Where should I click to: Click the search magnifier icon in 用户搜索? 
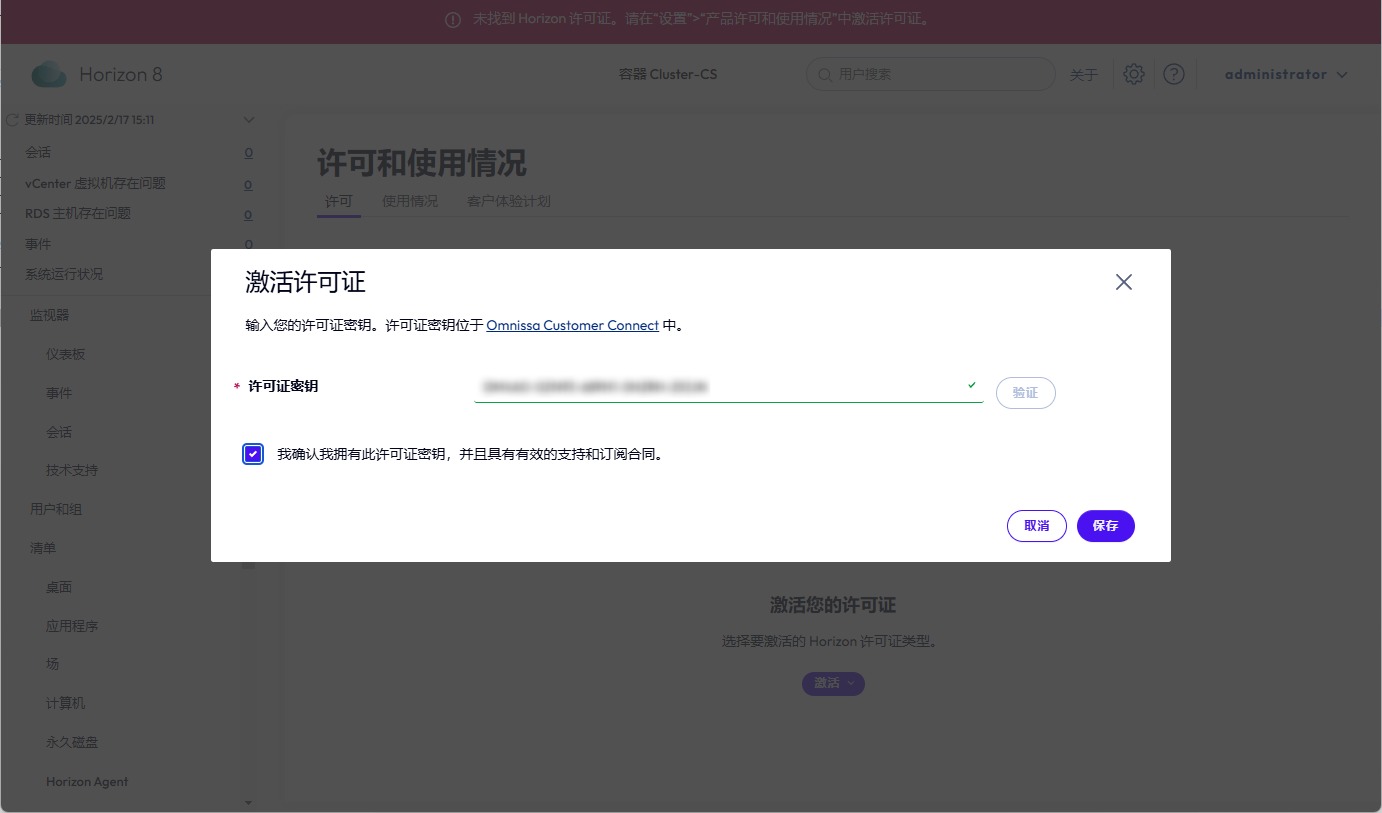pos(825,75)
